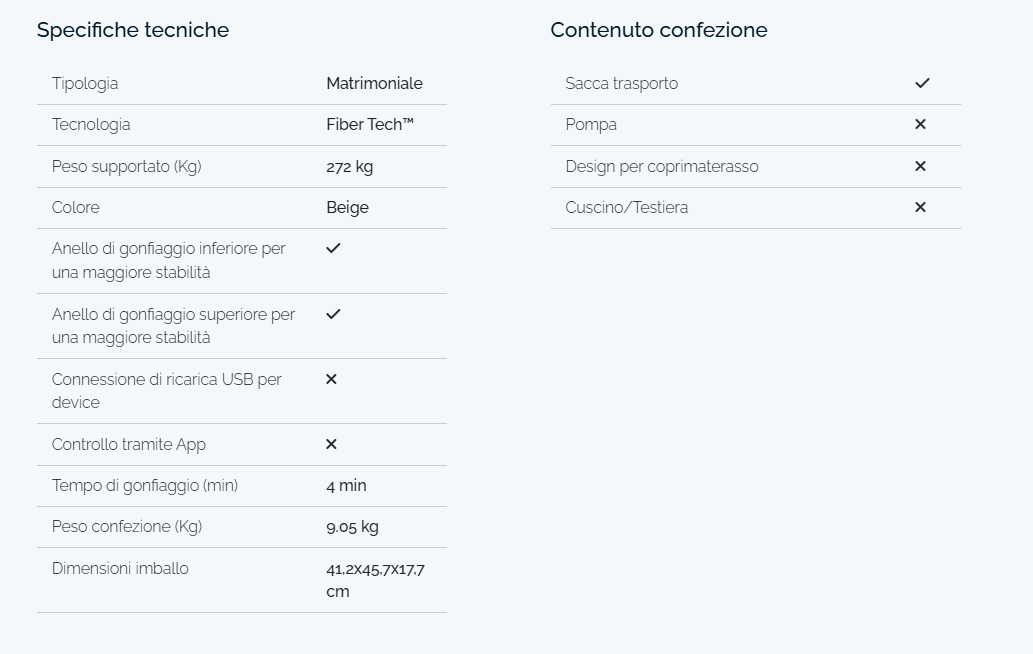Click checkmark for Anello di gonfiaggio superiore
1033x654 pixels.
coord(333,314)
